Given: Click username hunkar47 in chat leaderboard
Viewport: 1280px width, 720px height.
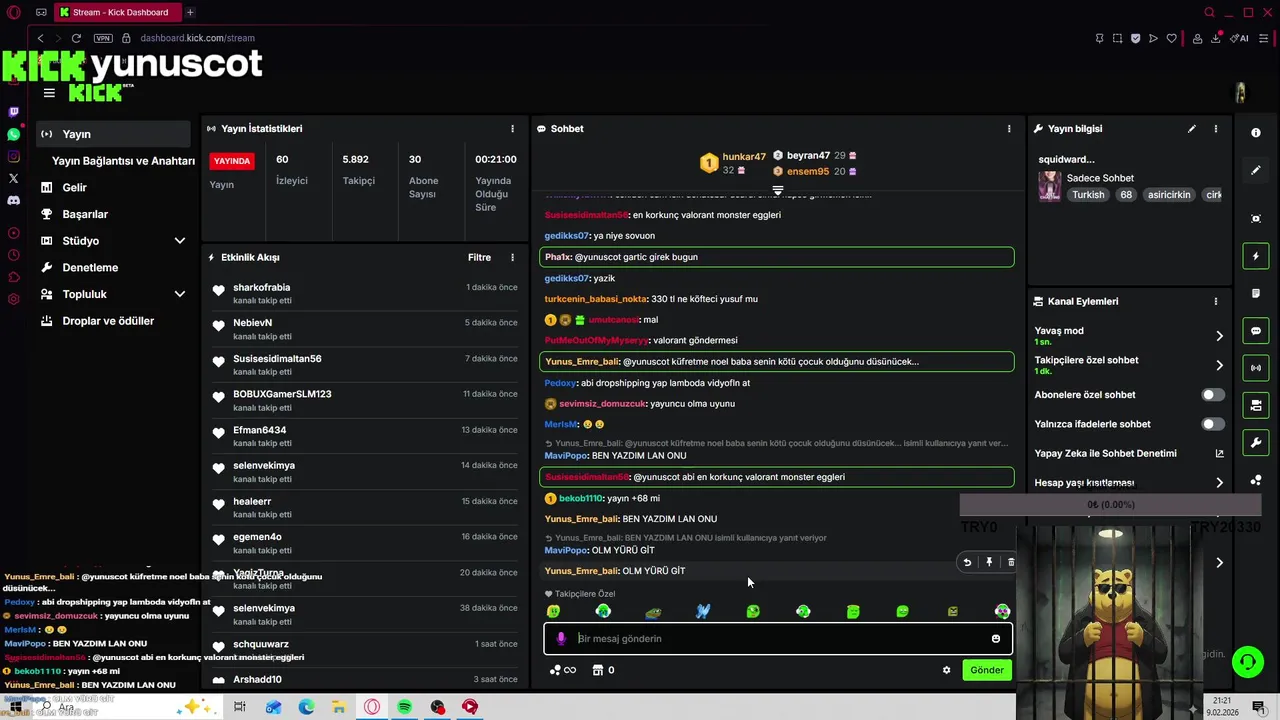Looking at the screenshot, I should pos(744,157).
